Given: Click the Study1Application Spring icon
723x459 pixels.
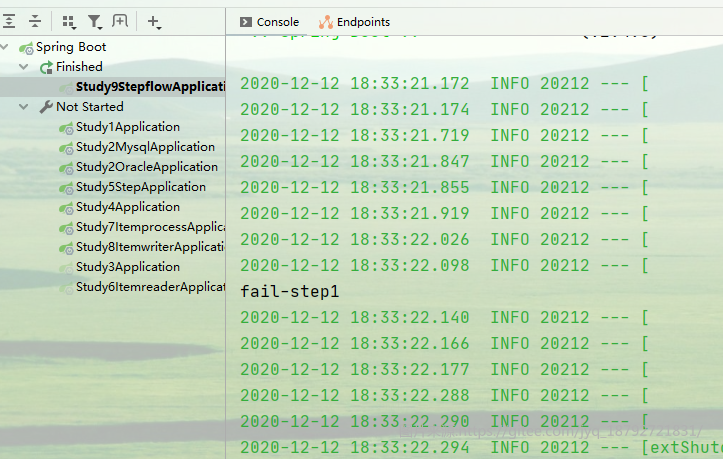Looking at the screenshot, I should (66, 128).
